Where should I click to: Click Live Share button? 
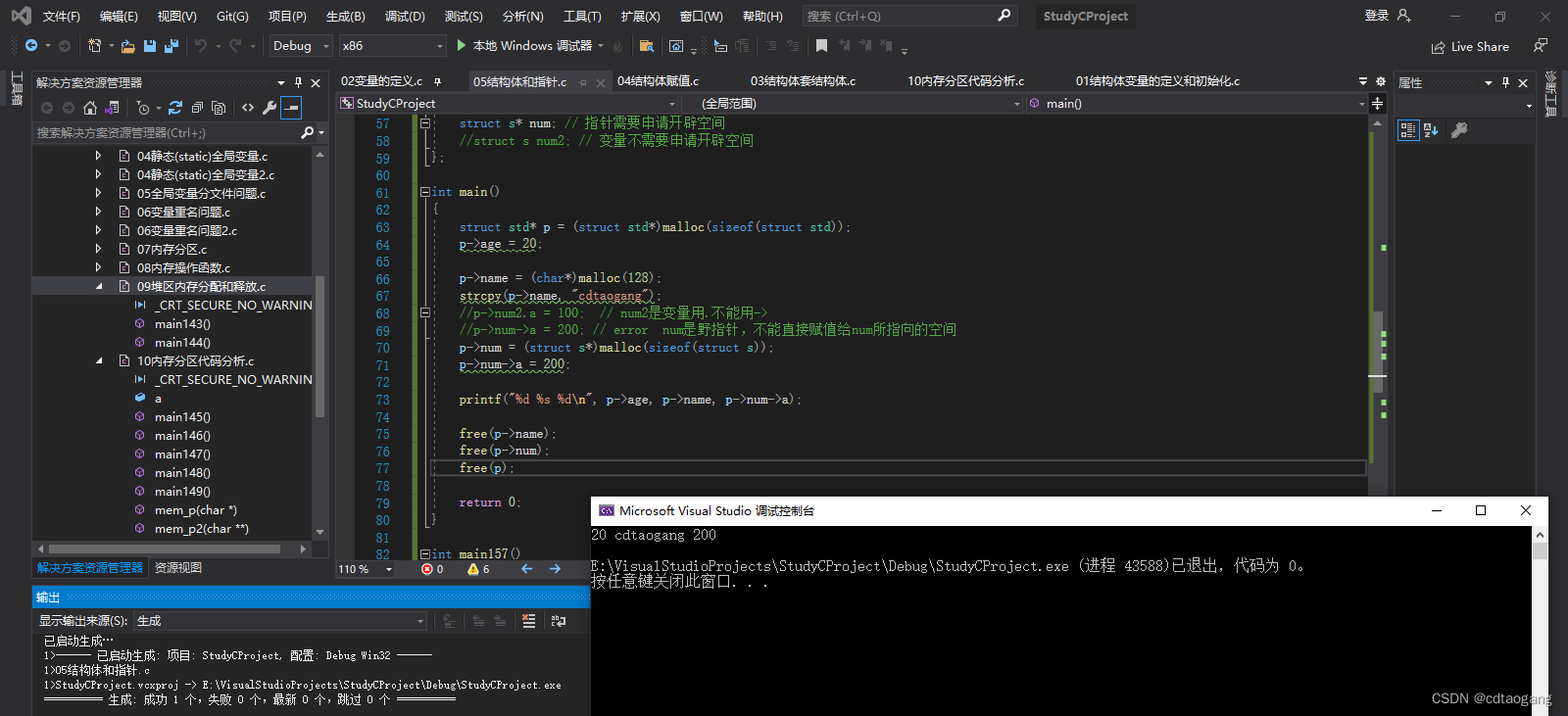[x=1470, y=47]
